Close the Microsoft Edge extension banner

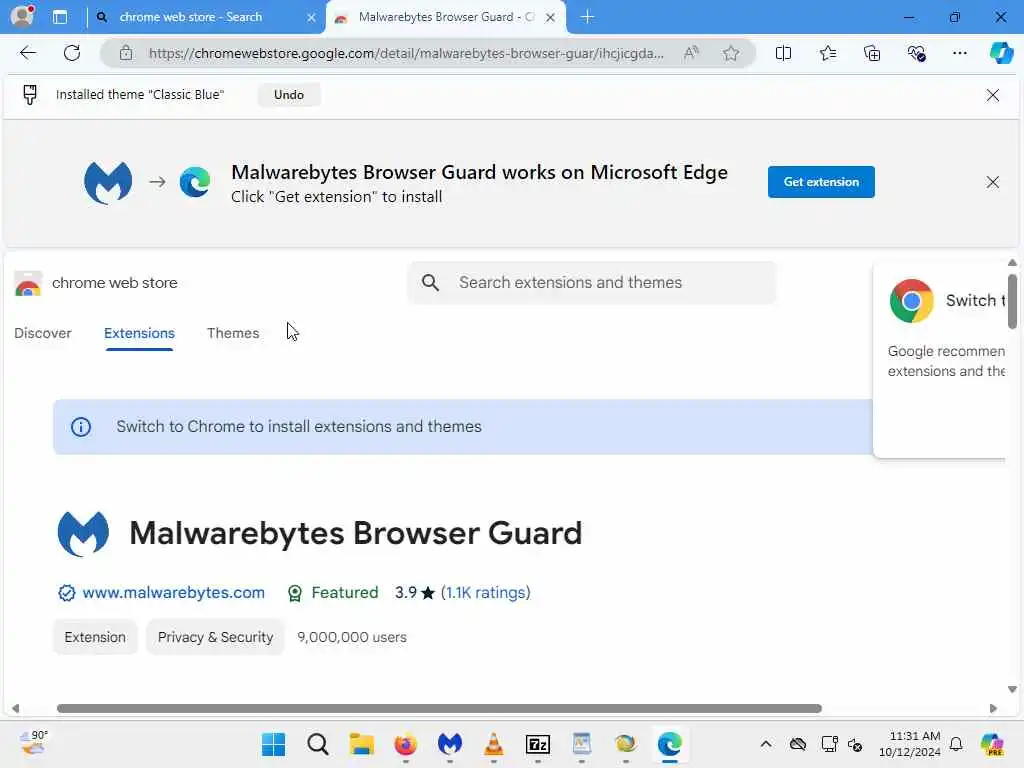click(x=993, y=182)
